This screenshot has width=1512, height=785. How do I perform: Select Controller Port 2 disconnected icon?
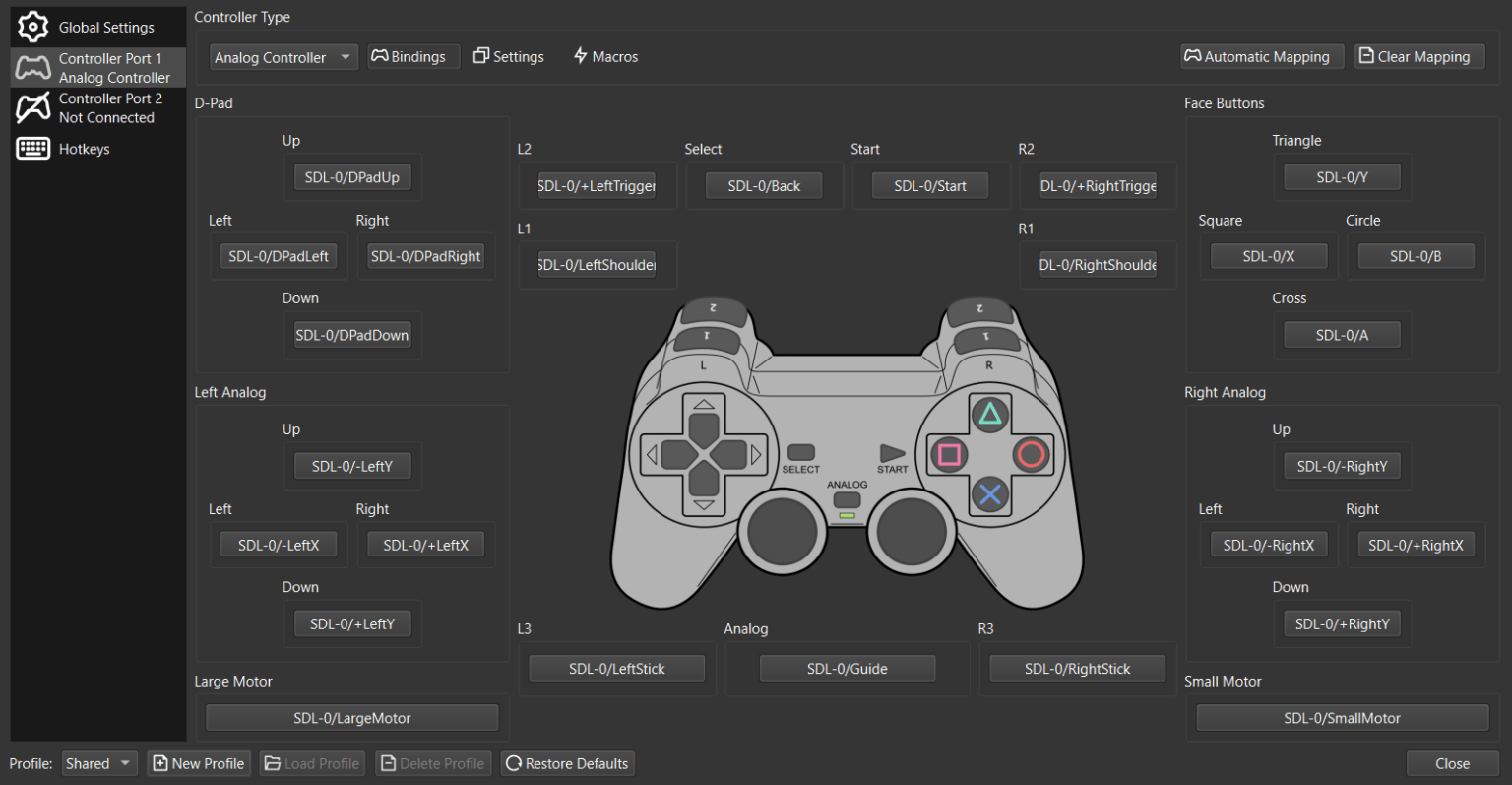pos(32,107)
